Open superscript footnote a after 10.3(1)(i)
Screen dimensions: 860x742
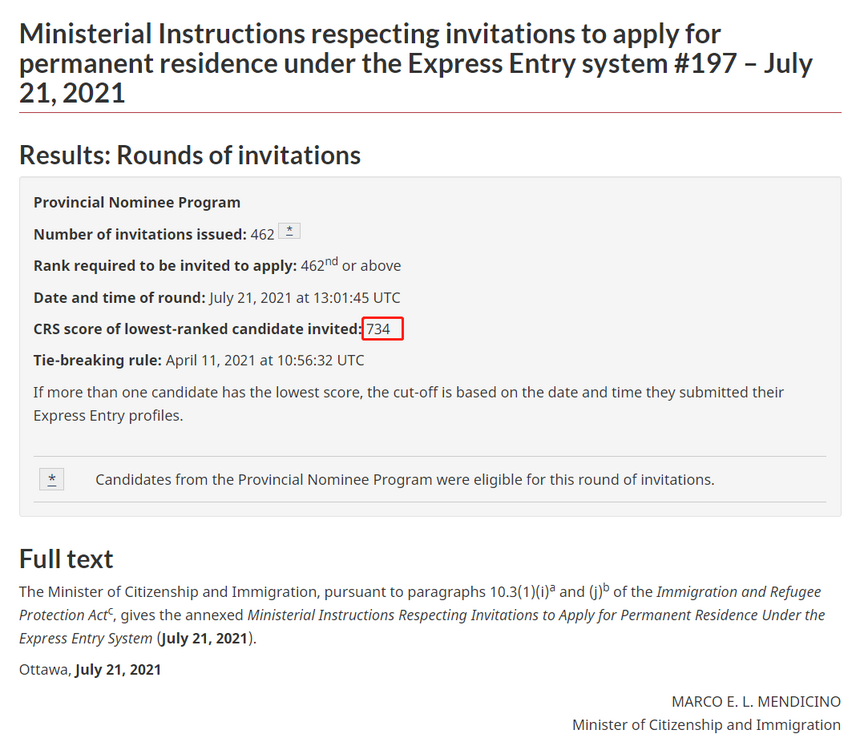pyautogui.click(x=552, y=588)
